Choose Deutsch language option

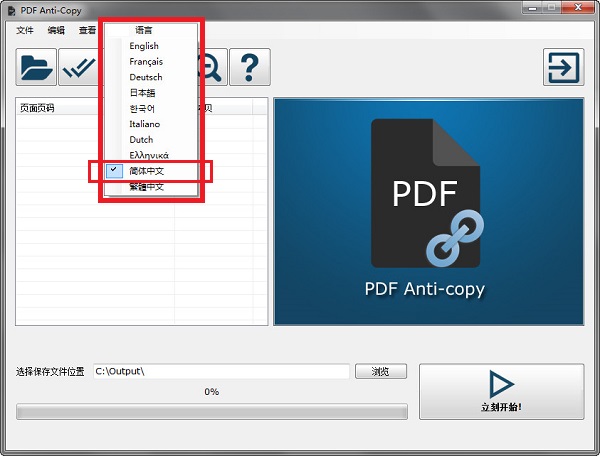(x=151, y=77)
